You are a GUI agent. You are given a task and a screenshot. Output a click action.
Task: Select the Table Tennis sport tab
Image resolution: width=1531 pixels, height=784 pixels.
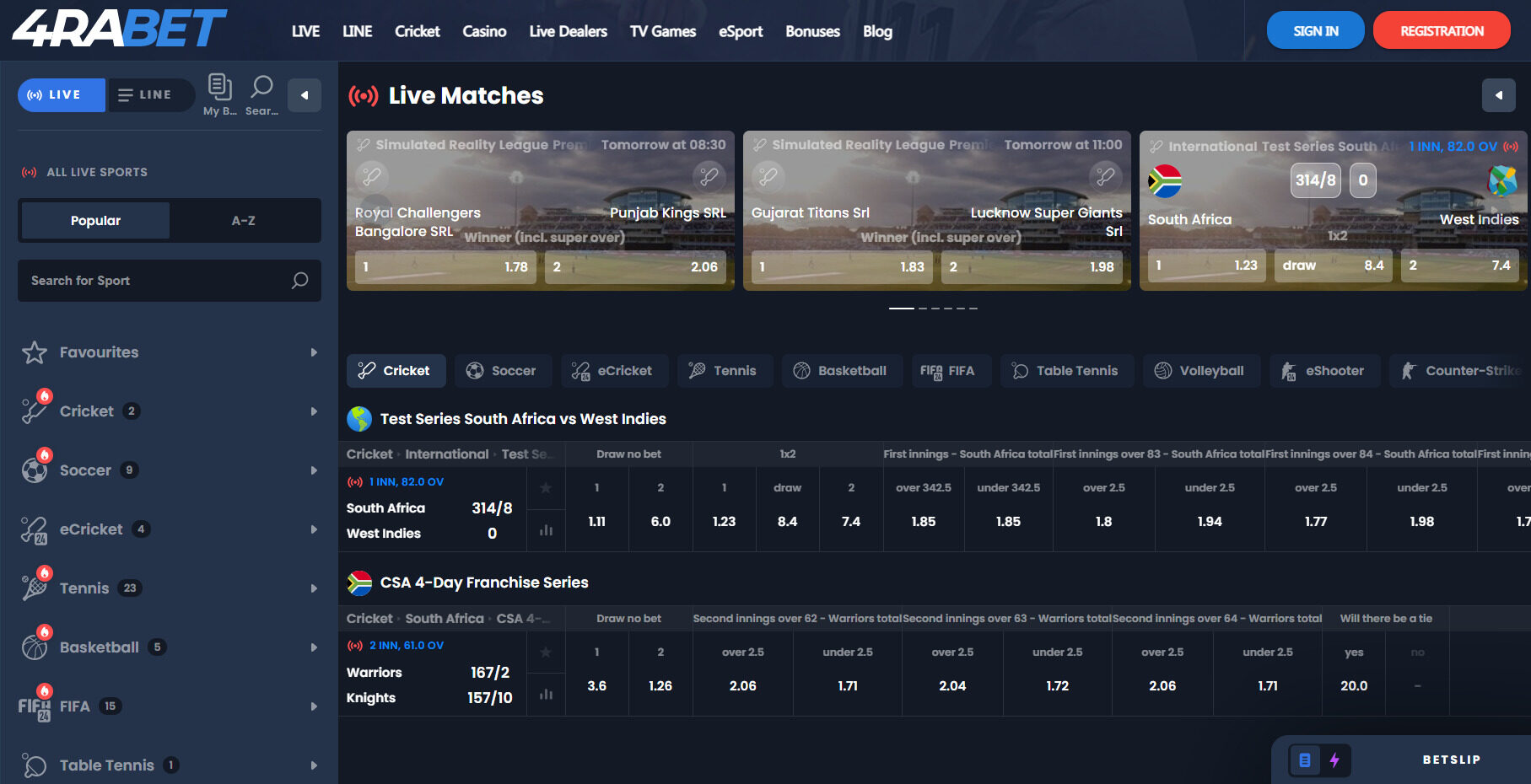pyautogui.click(x=1067, y=371)
